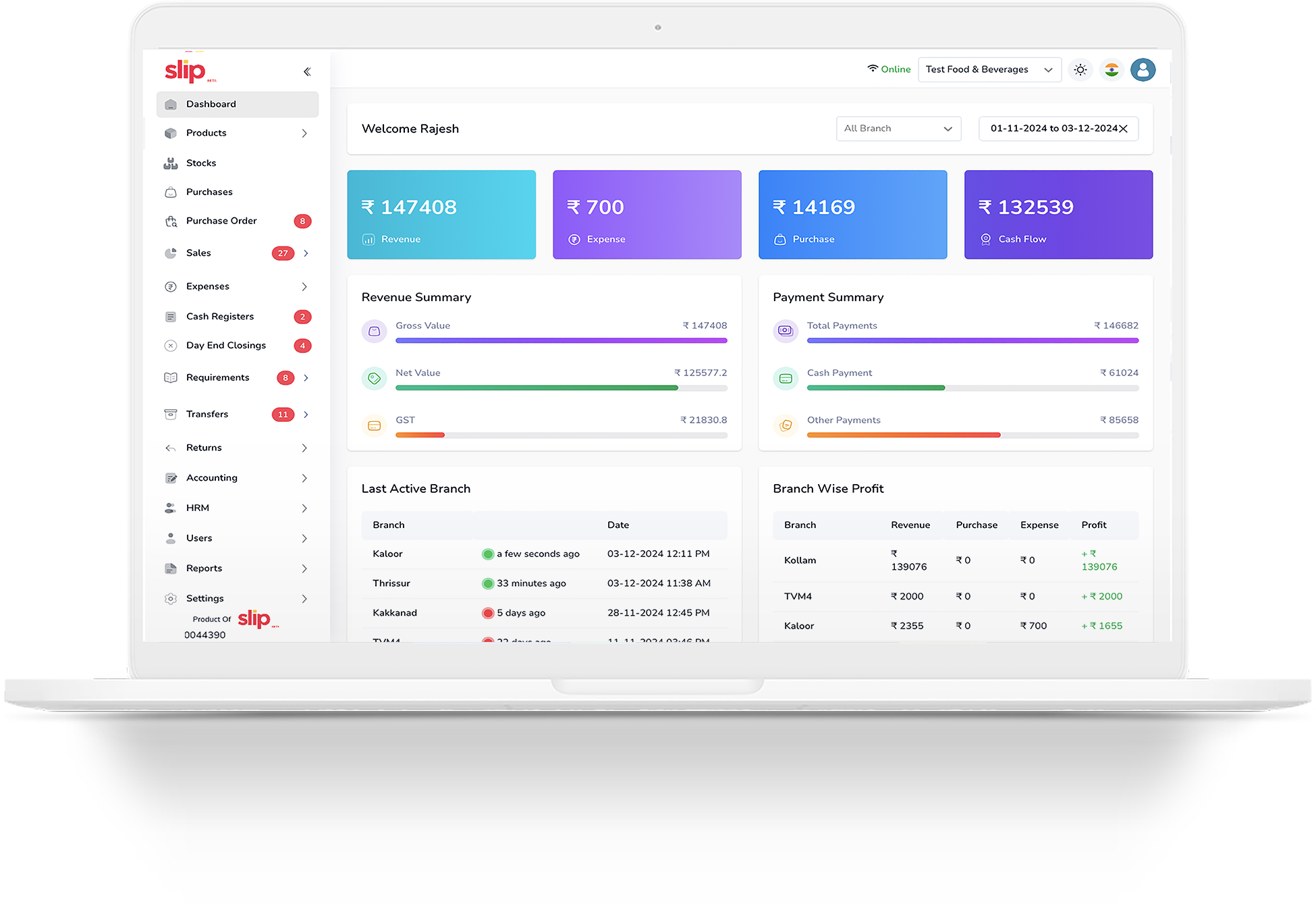Click the Other Payments coin icon
The width and height of the screenshot is (1316, 904).
(786, 426)
